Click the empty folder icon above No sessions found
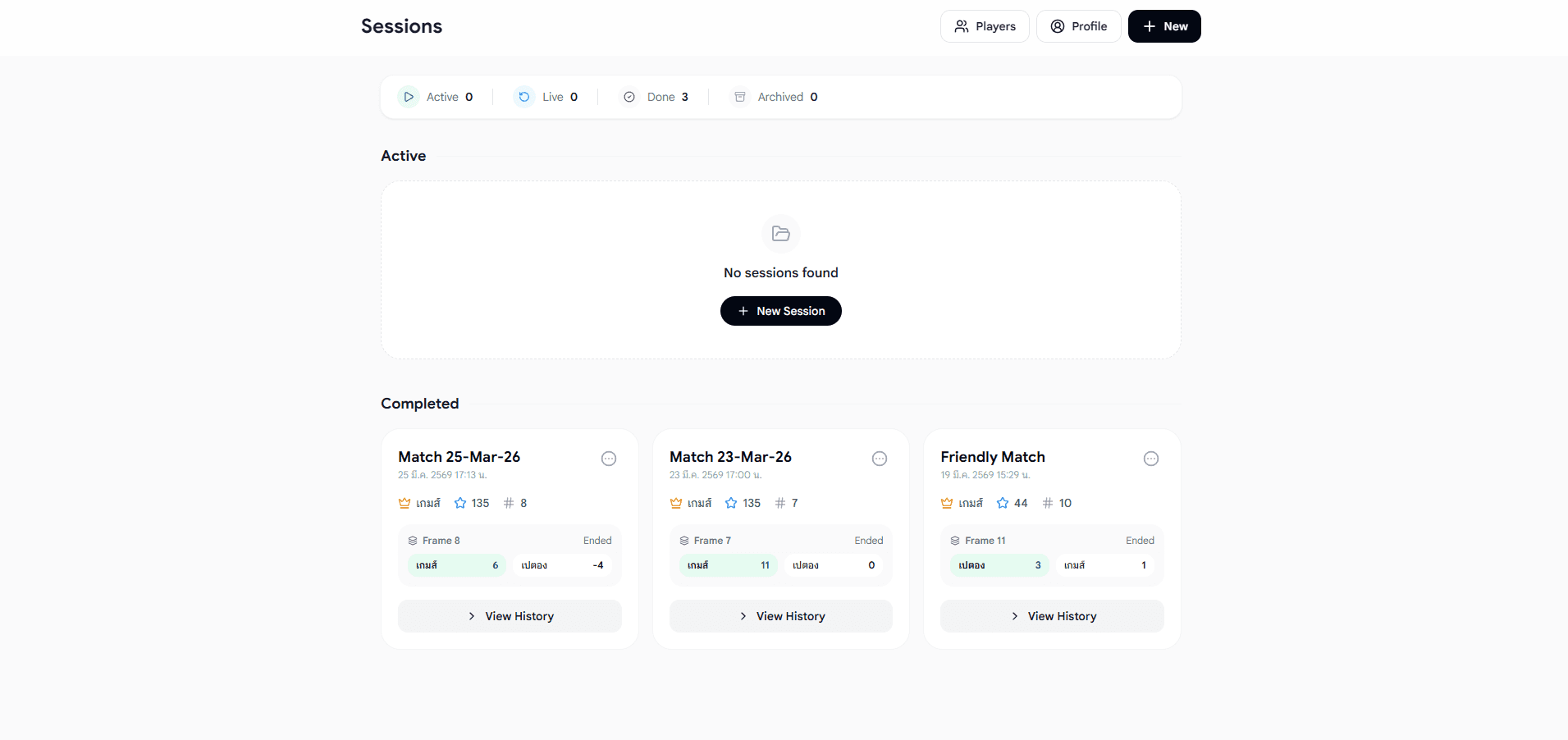 coord(780,234)
